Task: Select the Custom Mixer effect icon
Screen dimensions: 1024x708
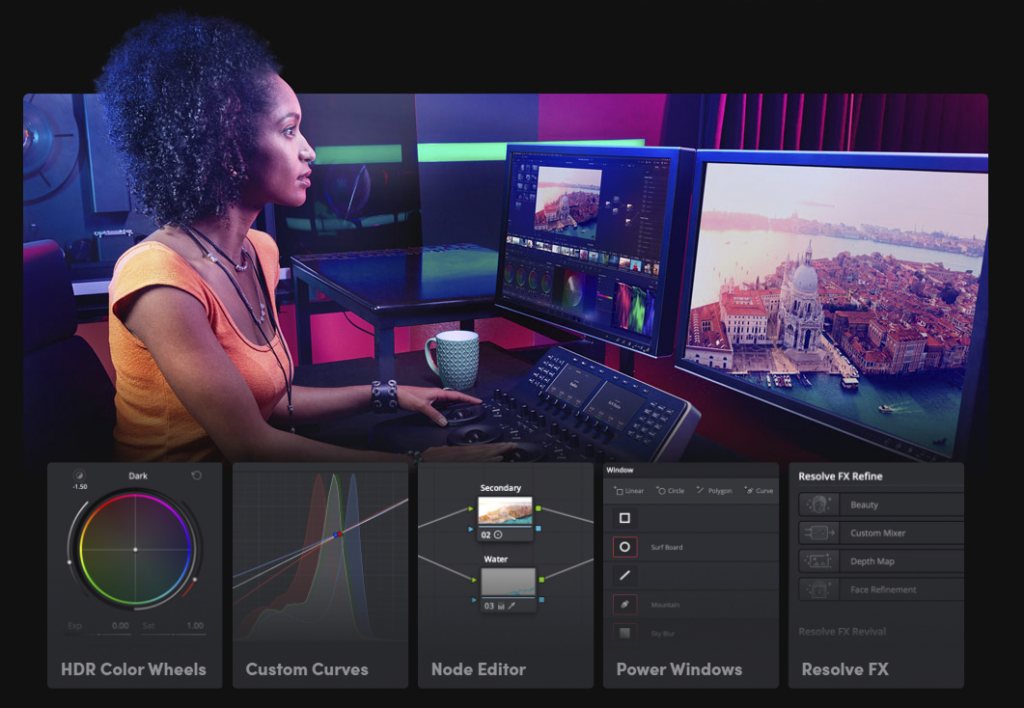Action: pyautogui.click(x=818, y=533)
